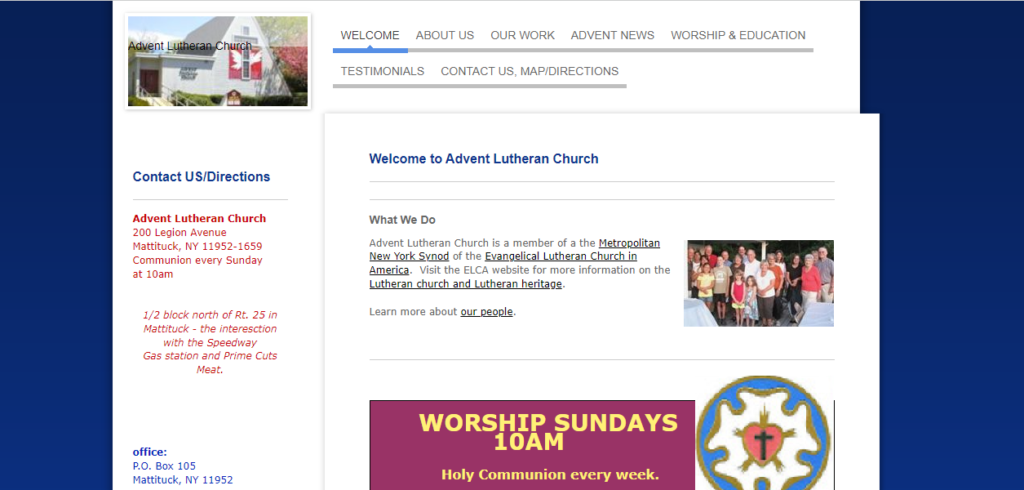
Task: Click the Contact US/Directions sidebar heading
Action: [x=201, y=177]
